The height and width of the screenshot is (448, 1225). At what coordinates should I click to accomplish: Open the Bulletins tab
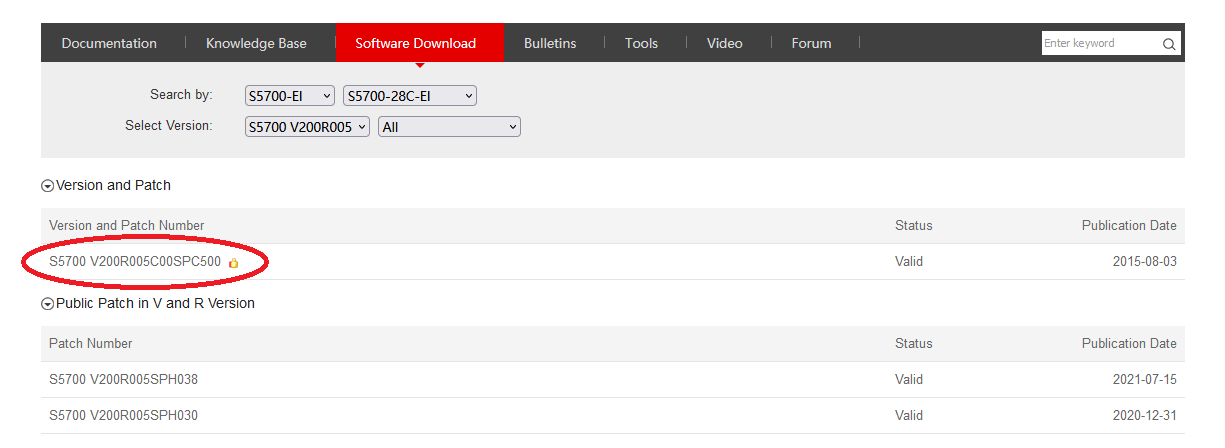[550, 43]
